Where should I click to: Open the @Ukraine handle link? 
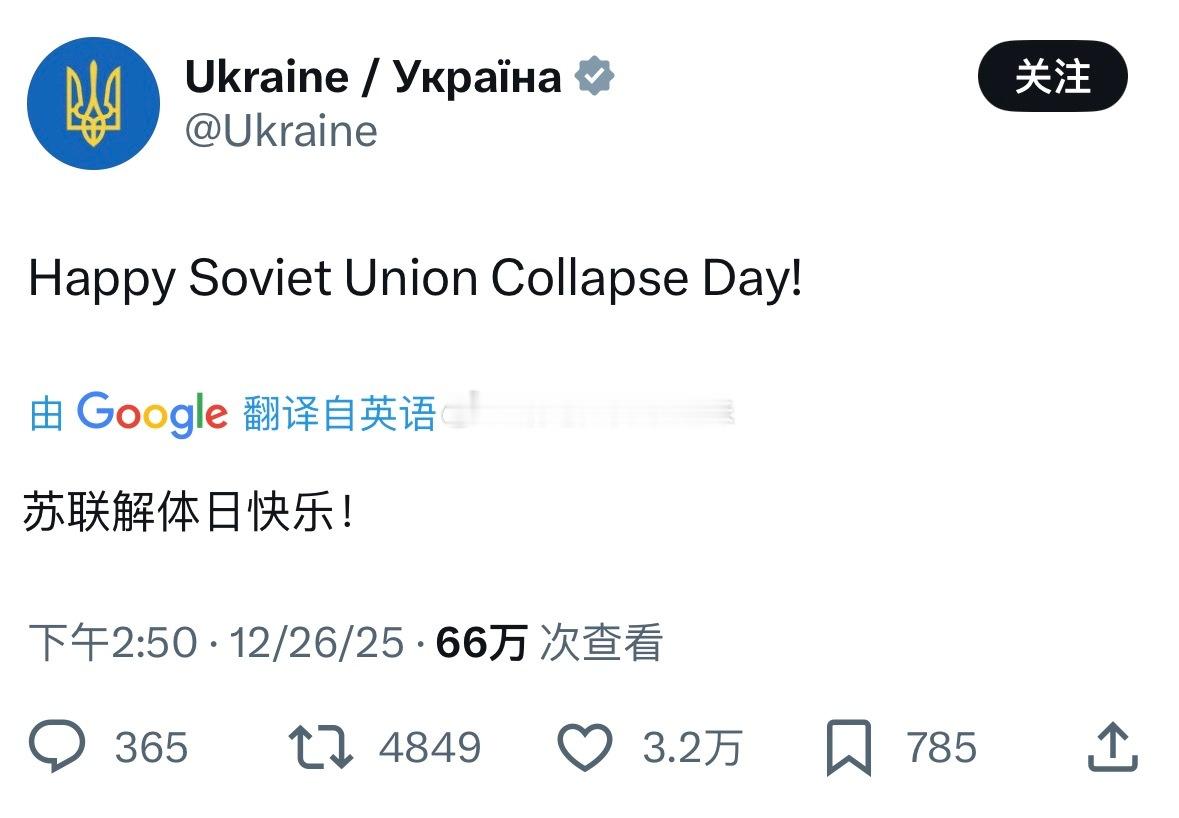point(281,131)
